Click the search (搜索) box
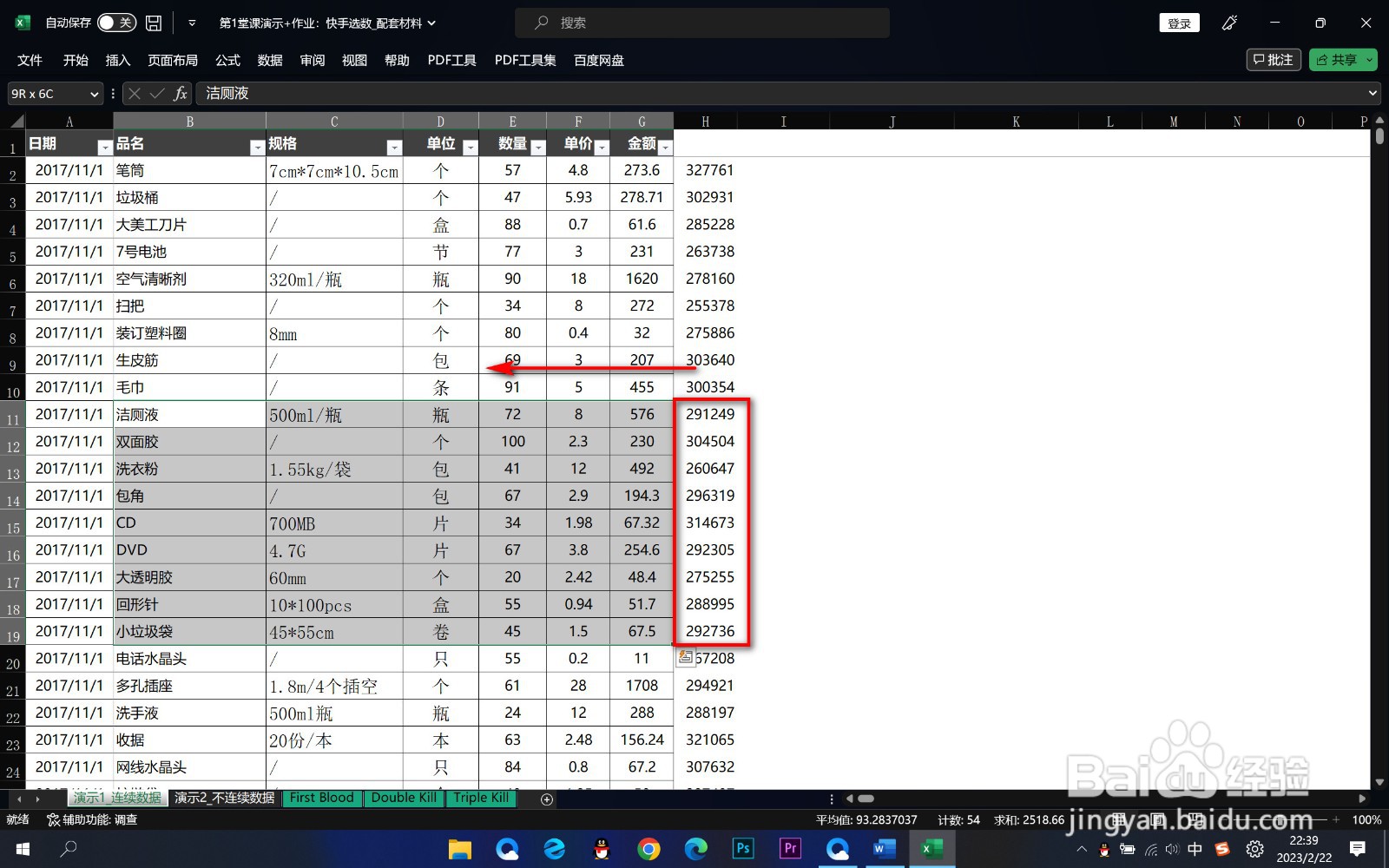Image resolution: width=1389 pixels, height=868 pixels. pyautogui.click(x=702, y=23)
